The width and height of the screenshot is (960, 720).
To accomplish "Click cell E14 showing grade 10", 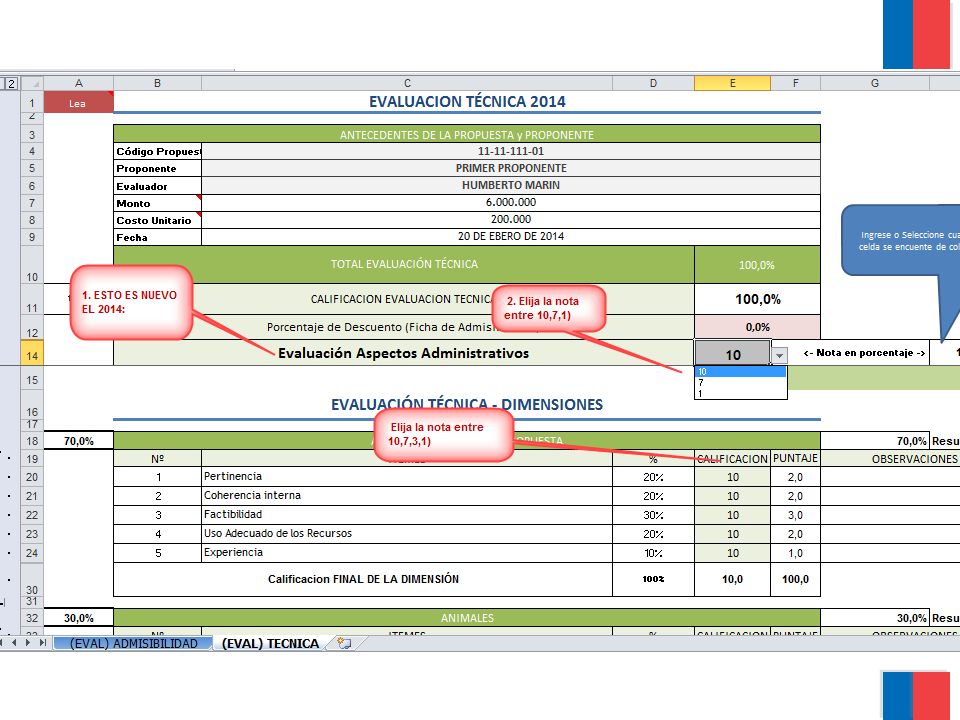I will 732,354.
